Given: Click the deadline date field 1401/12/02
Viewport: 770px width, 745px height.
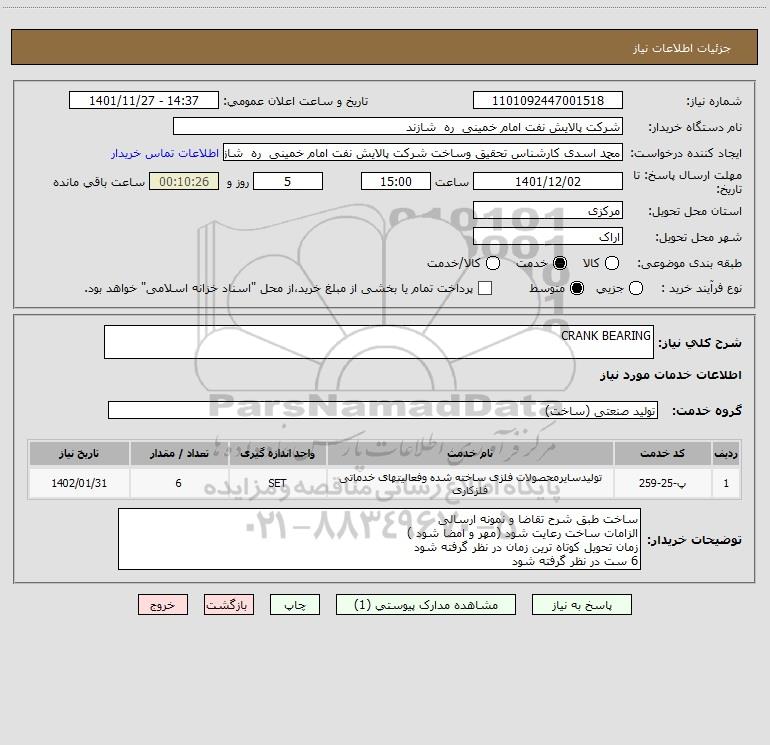Looking at the screenshot, I should click(548, 181).
